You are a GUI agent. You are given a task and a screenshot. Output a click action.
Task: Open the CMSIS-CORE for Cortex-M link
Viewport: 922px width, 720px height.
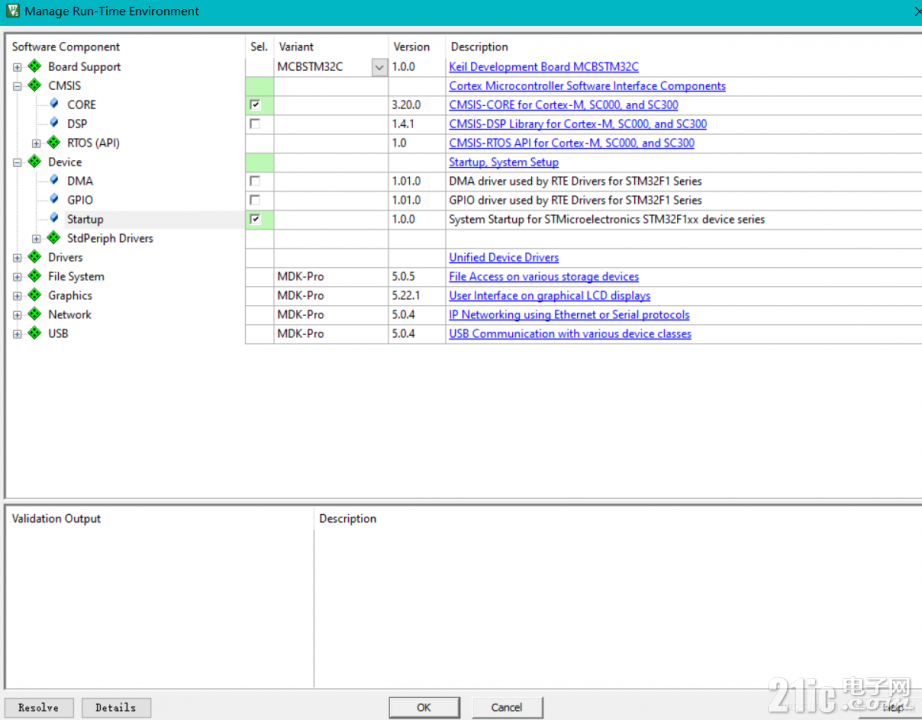tap(563, 105)
